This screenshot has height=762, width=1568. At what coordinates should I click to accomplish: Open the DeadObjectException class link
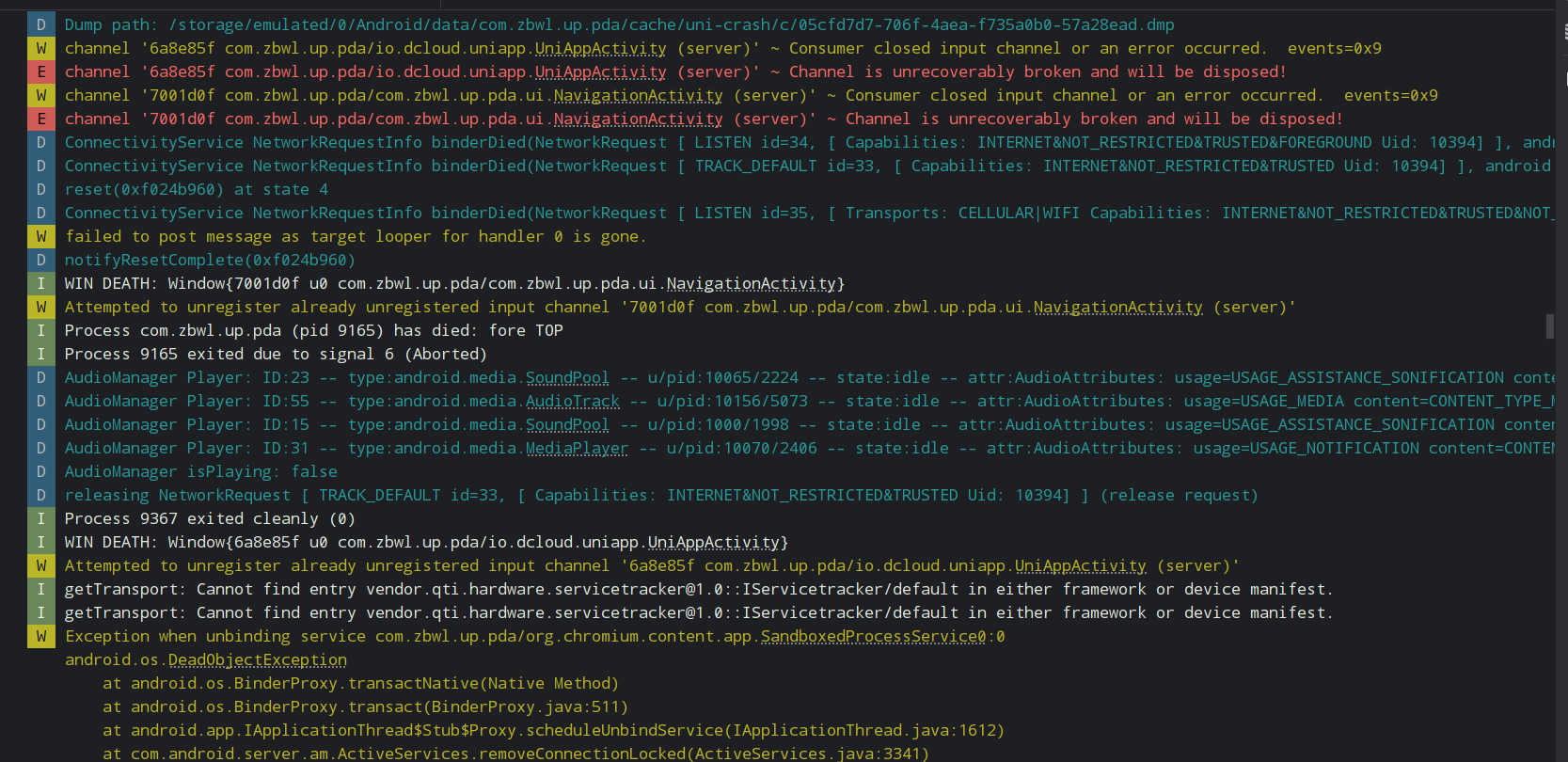pyautogui.click(x=257, y=659)
